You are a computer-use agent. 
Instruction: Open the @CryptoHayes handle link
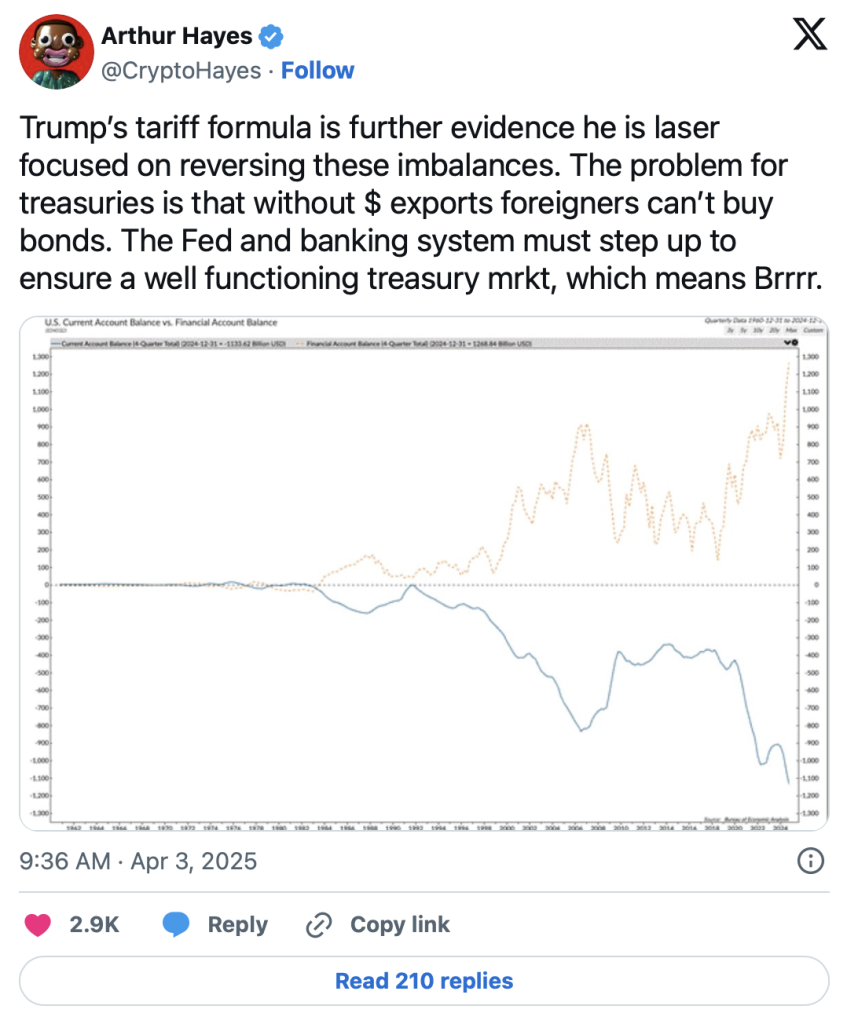coord(180,70)
